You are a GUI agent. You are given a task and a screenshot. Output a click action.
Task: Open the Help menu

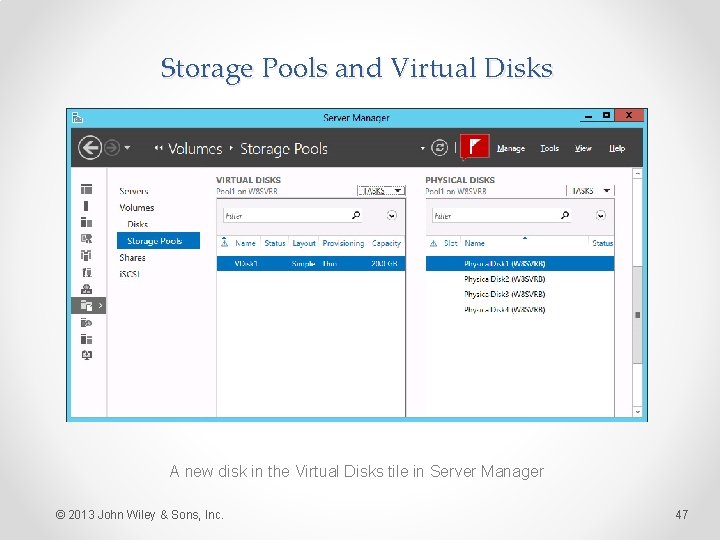click(617, 148)
